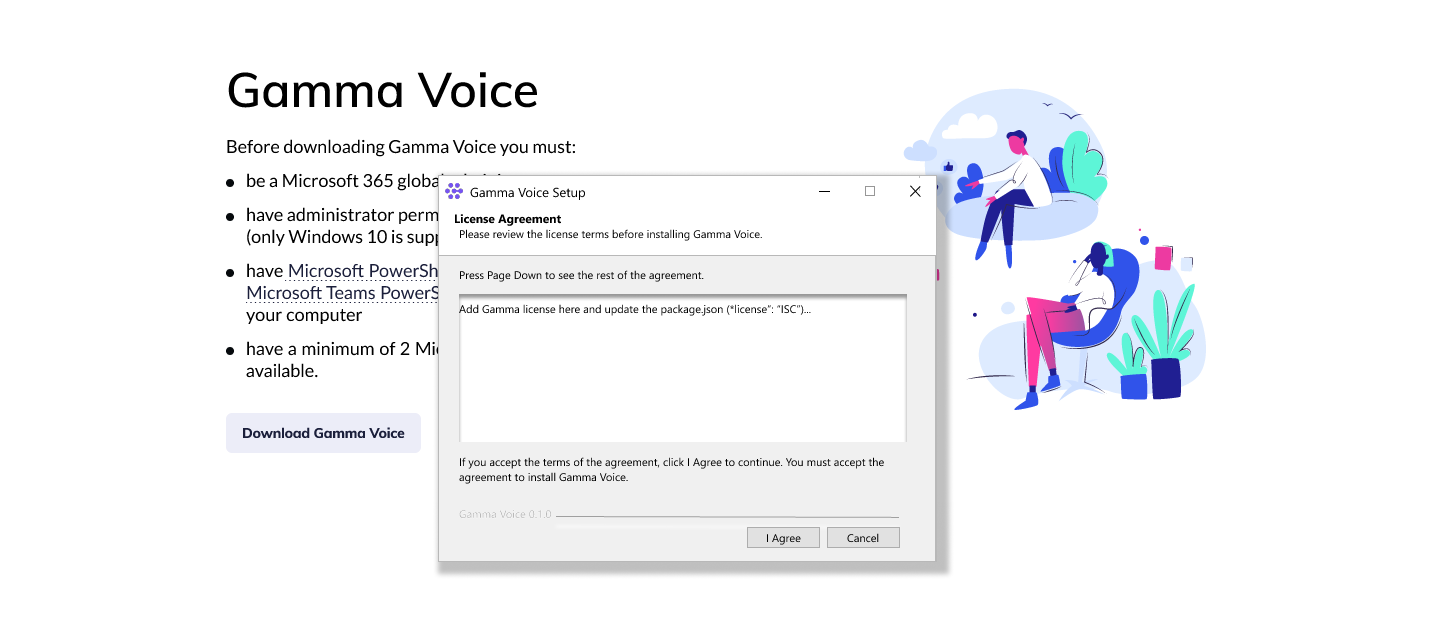Click inside the license agreement text box
The image size is (1430, 625).
tap(683, 368)
